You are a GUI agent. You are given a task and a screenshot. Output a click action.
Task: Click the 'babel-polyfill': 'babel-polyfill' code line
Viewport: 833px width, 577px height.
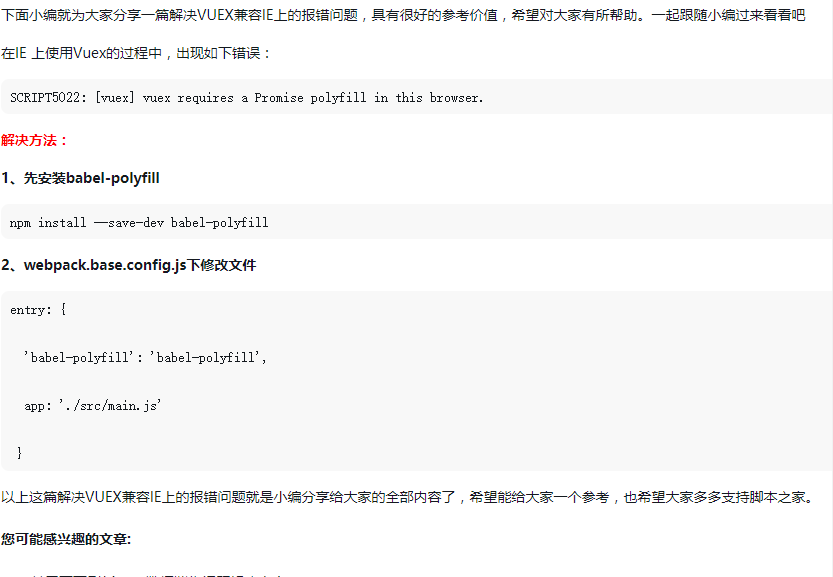coord(144,358)
